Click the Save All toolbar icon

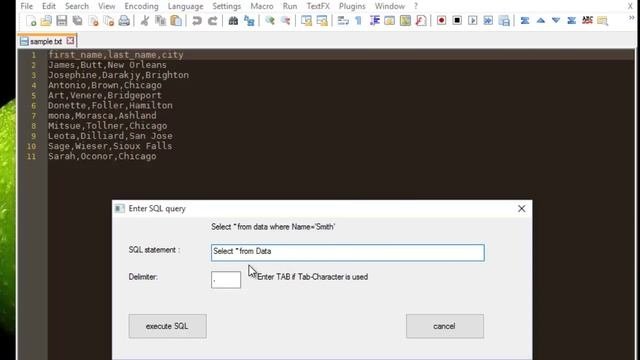[x=78, y=20]
